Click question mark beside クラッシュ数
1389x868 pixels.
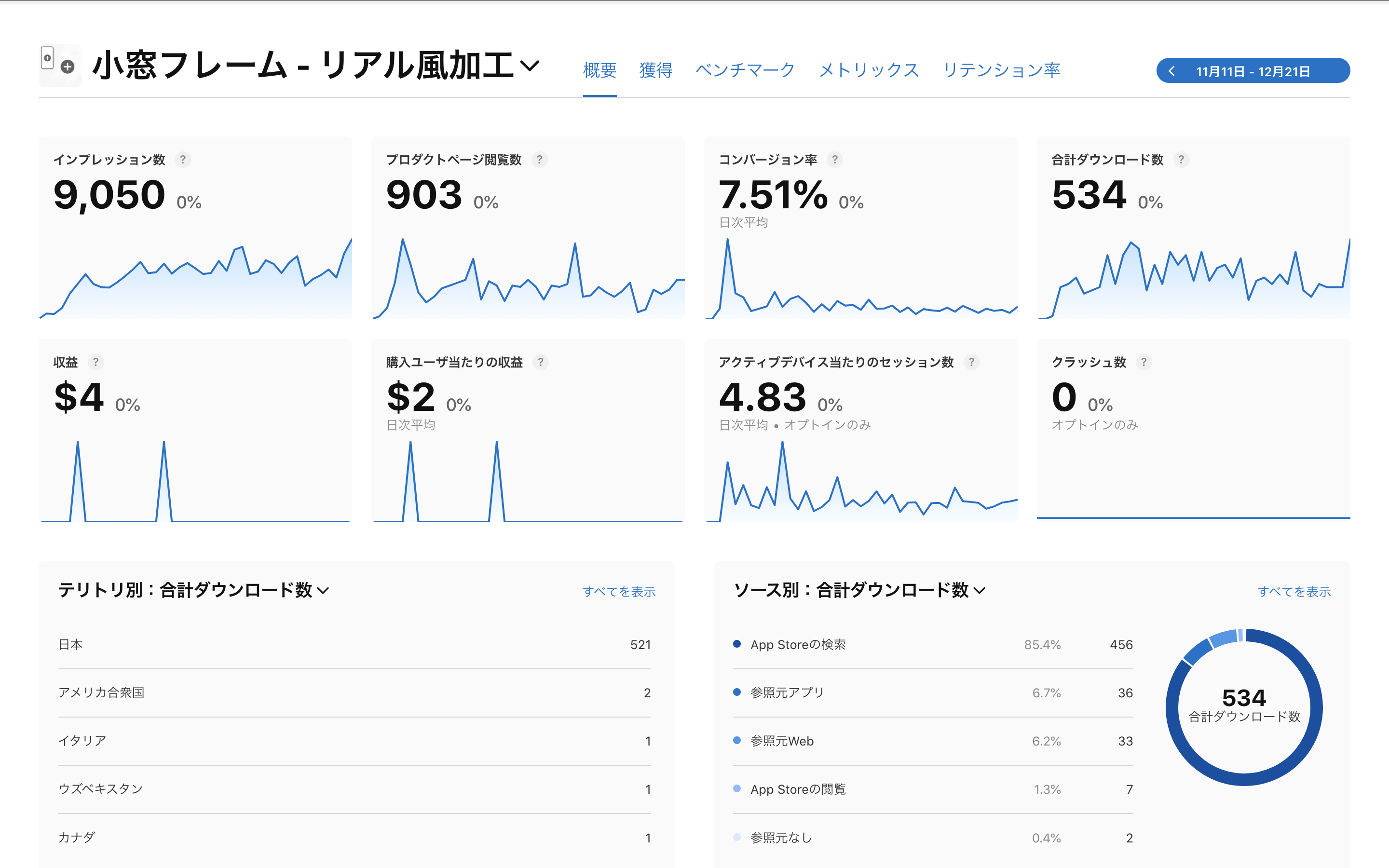(x=1144, y=362)
